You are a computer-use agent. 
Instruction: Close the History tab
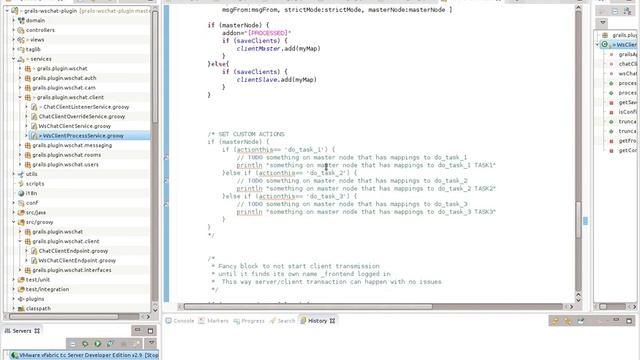pos(332,321)
